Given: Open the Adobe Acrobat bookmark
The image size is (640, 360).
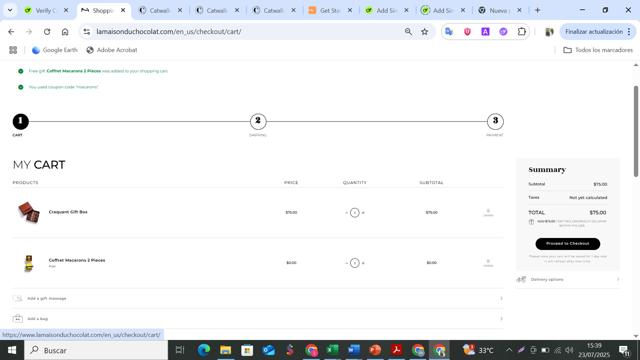Looking at the screenshot, I should 112,50.
